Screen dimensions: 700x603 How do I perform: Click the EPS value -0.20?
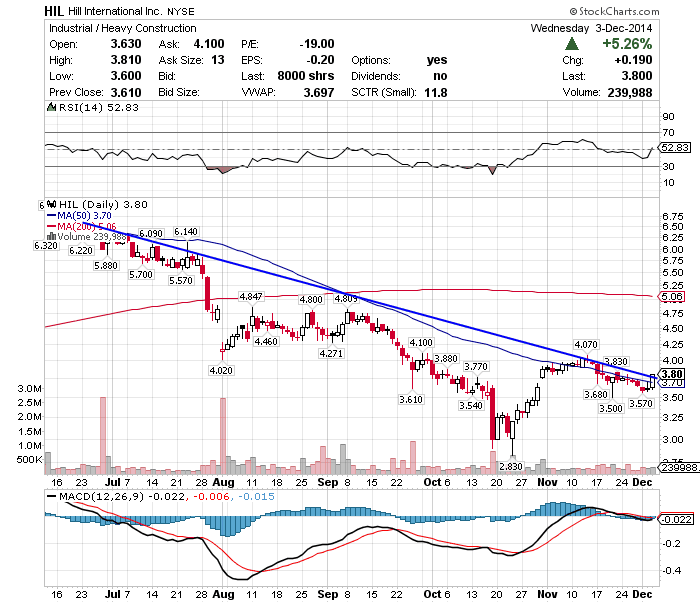320,60
